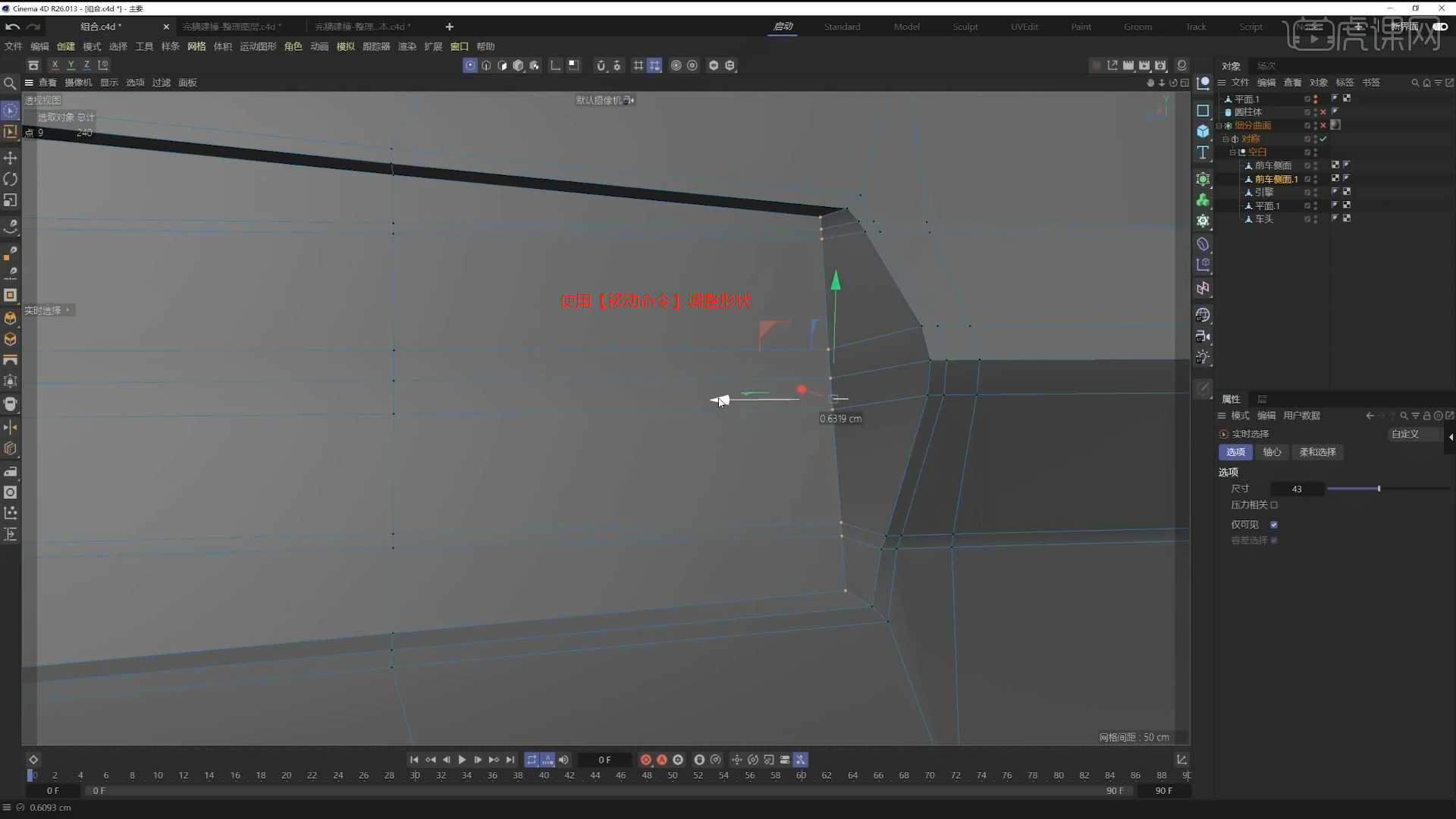Toggle the green checkmark on 对称 object
Screen dimensions: 1456x819
click(x=1323, y=139)
